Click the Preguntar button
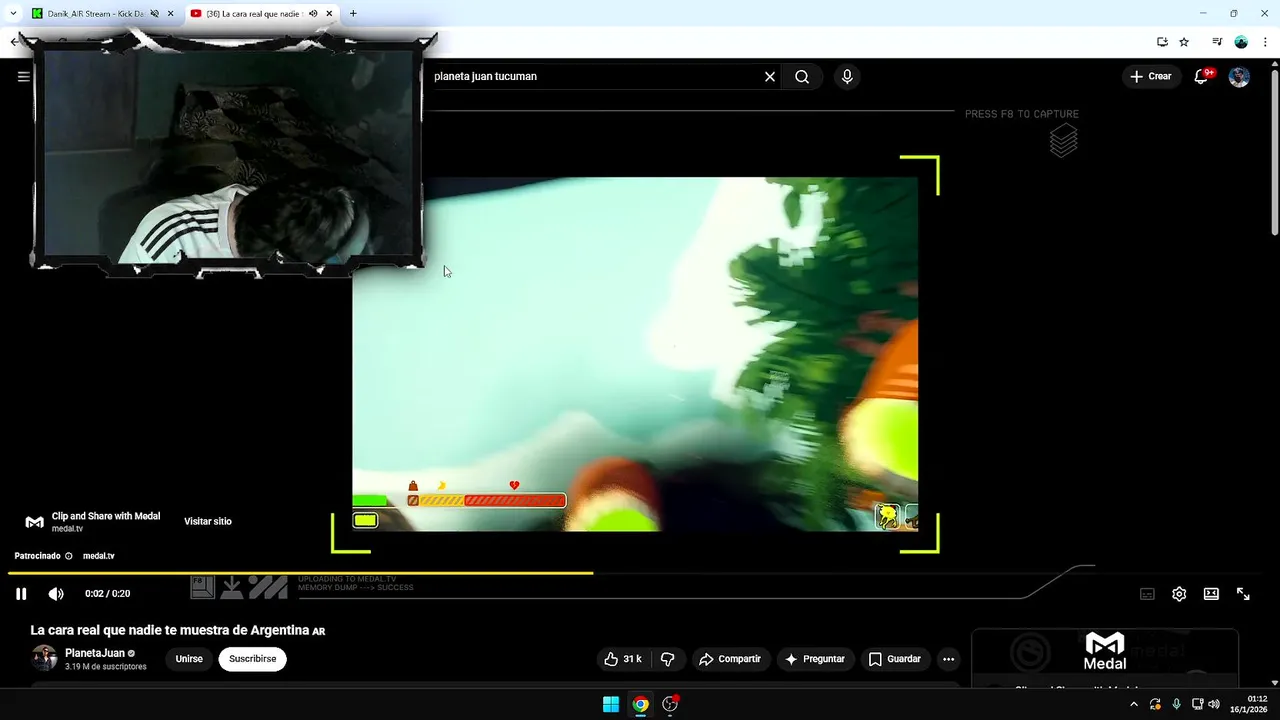Screen dimensions: 1280x720 [x=815, y=659]
